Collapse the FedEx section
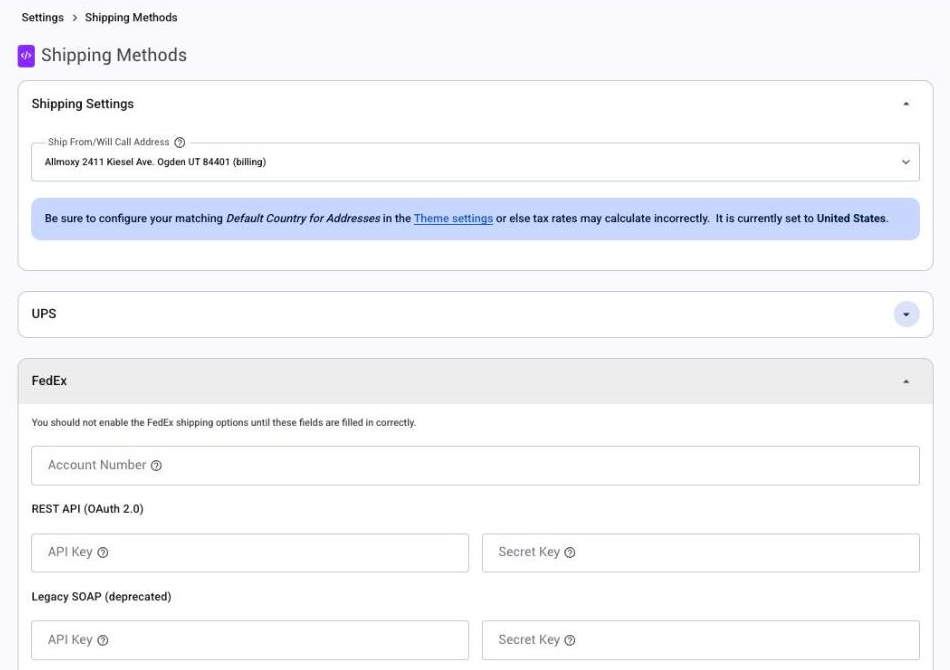This screenshot has width=950, height=670. coord(906,382)
